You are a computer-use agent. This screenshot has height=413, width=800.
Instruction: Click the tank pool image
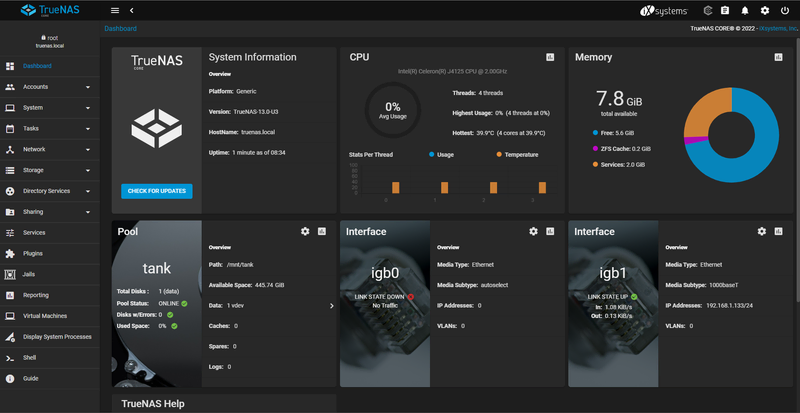click(157, 304)
